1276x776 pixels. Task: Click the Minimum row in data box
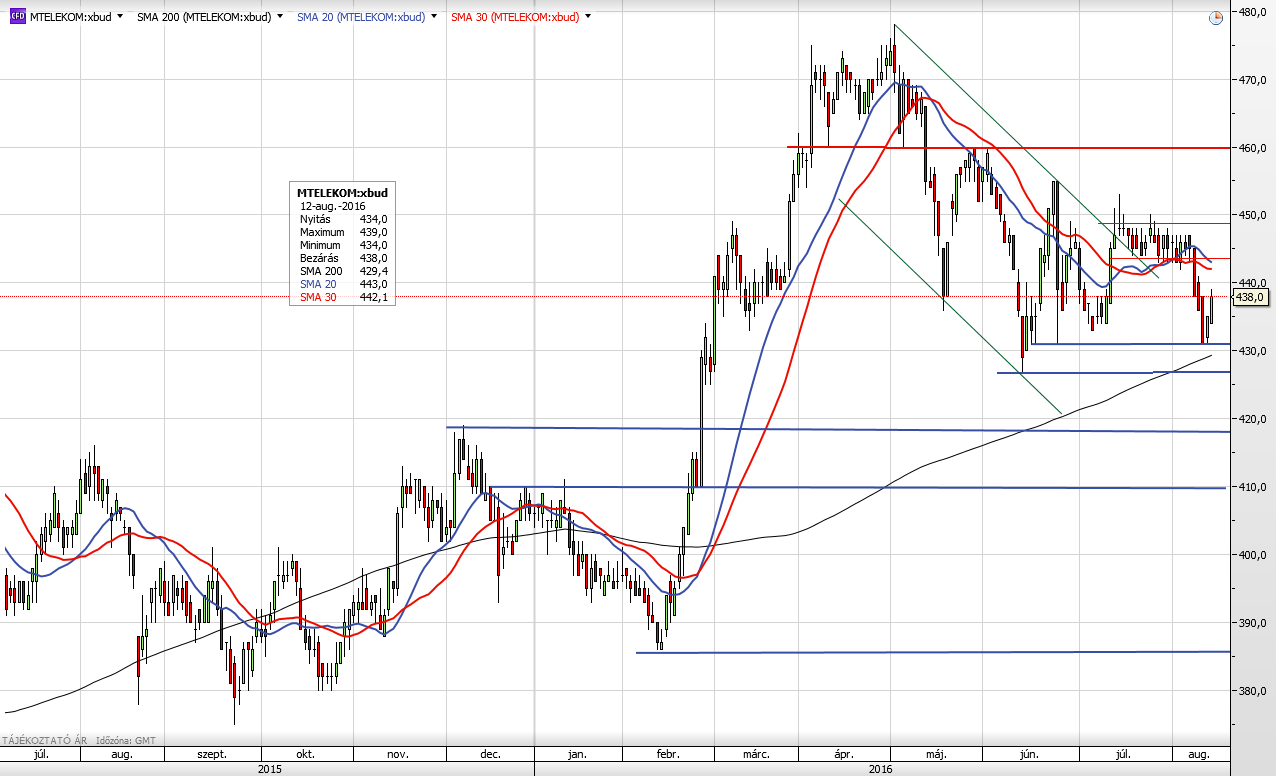tap(342, 245)
